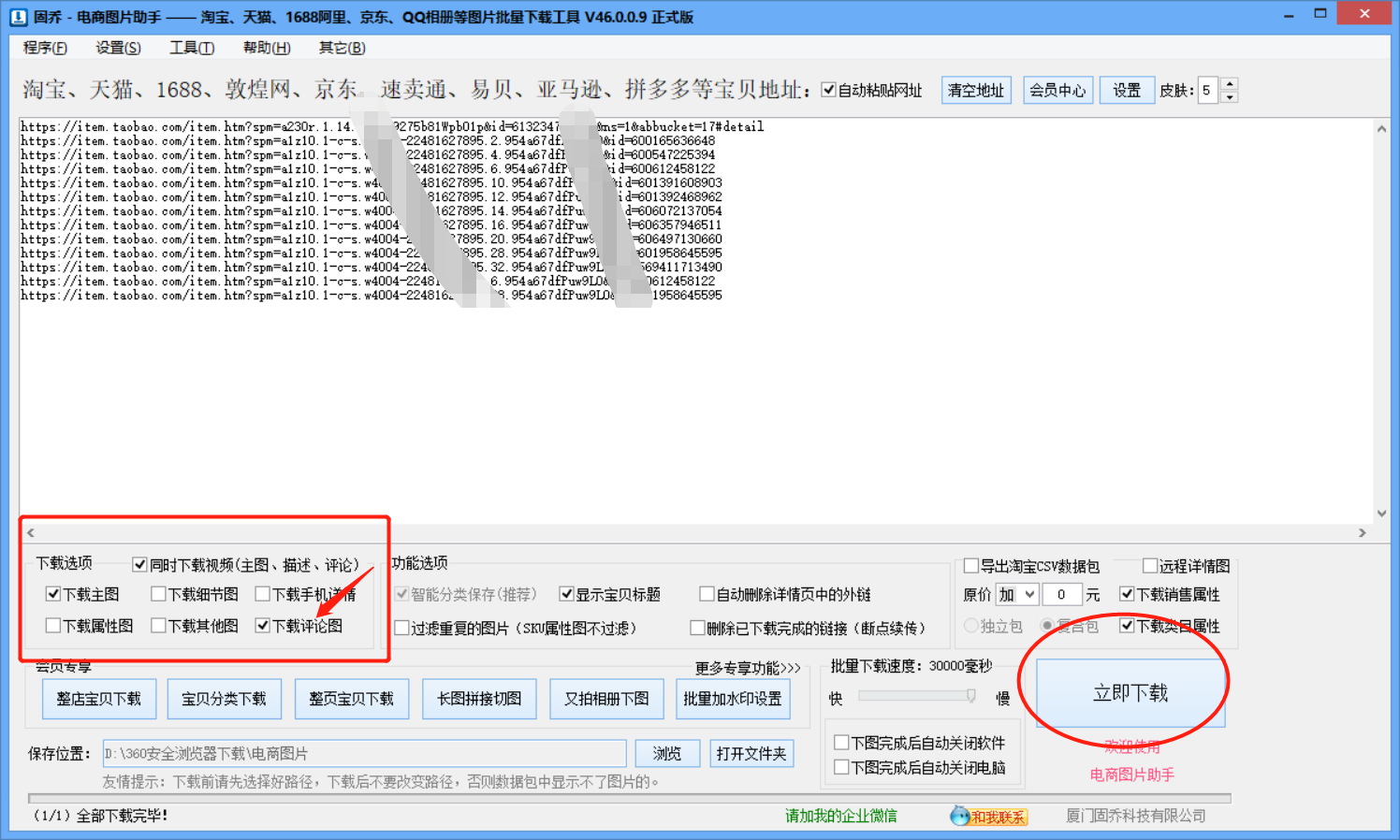Click the 批量下载速度 speed slider
Viewport: 1400px width, 840px height.
[917, 696]
